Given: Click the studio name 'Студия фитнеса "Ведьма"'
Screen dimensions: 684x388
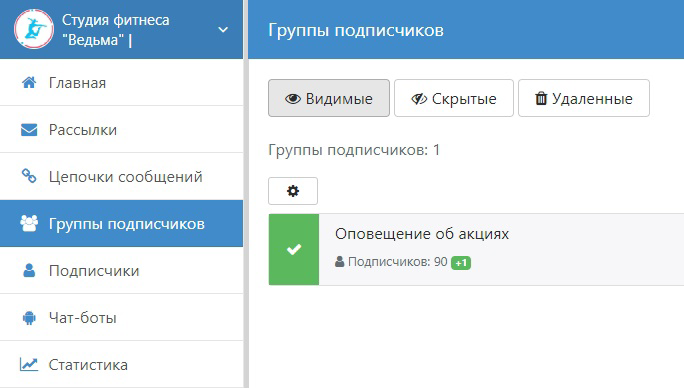Looking at the screenshot, I should [x=115, y=30].
